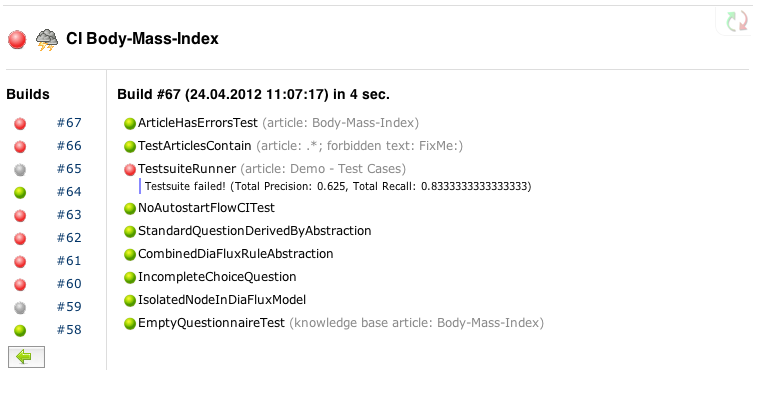757x393 pixels.
Task: Click the green back arrow button below builds
Action: (27, 357)
